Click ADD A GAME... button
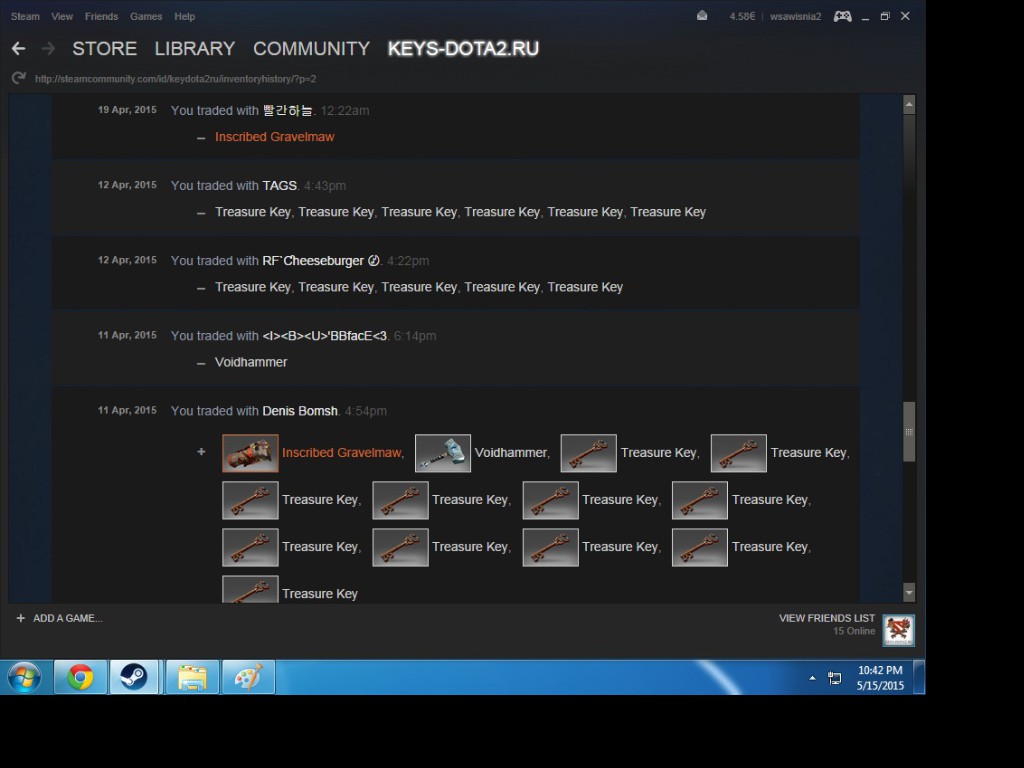1024x768 pixels. (59, 618)
